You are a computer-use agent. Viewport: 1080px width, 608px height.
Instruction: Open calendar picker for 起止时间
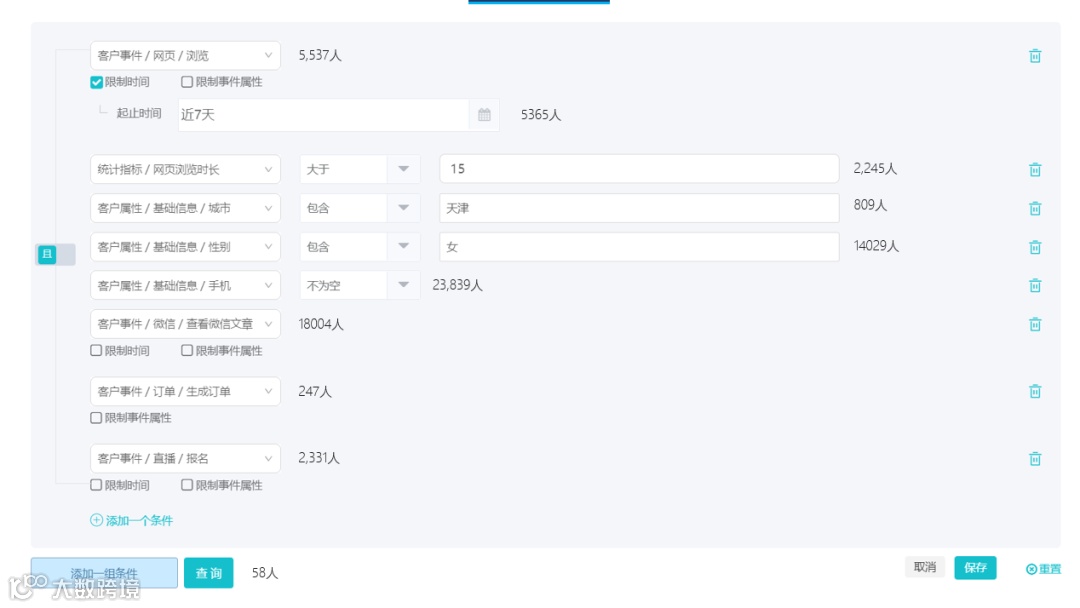coord(484,115)
